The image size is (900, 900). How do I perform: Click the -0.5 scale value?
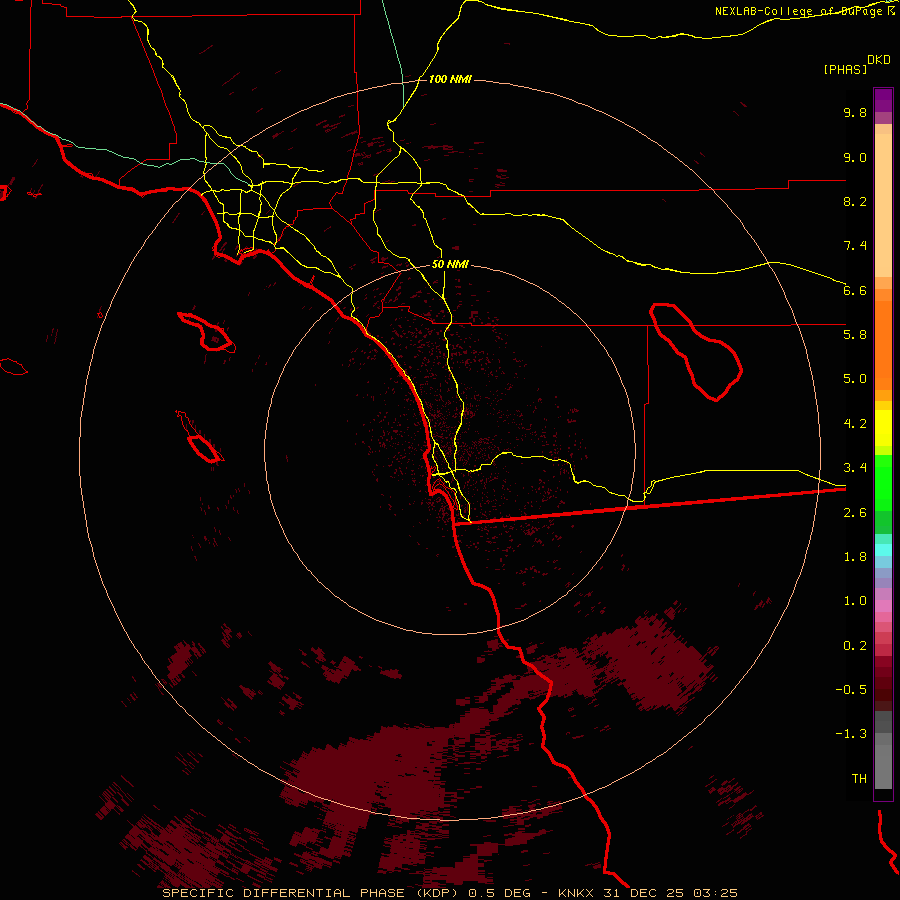[851, 690]
